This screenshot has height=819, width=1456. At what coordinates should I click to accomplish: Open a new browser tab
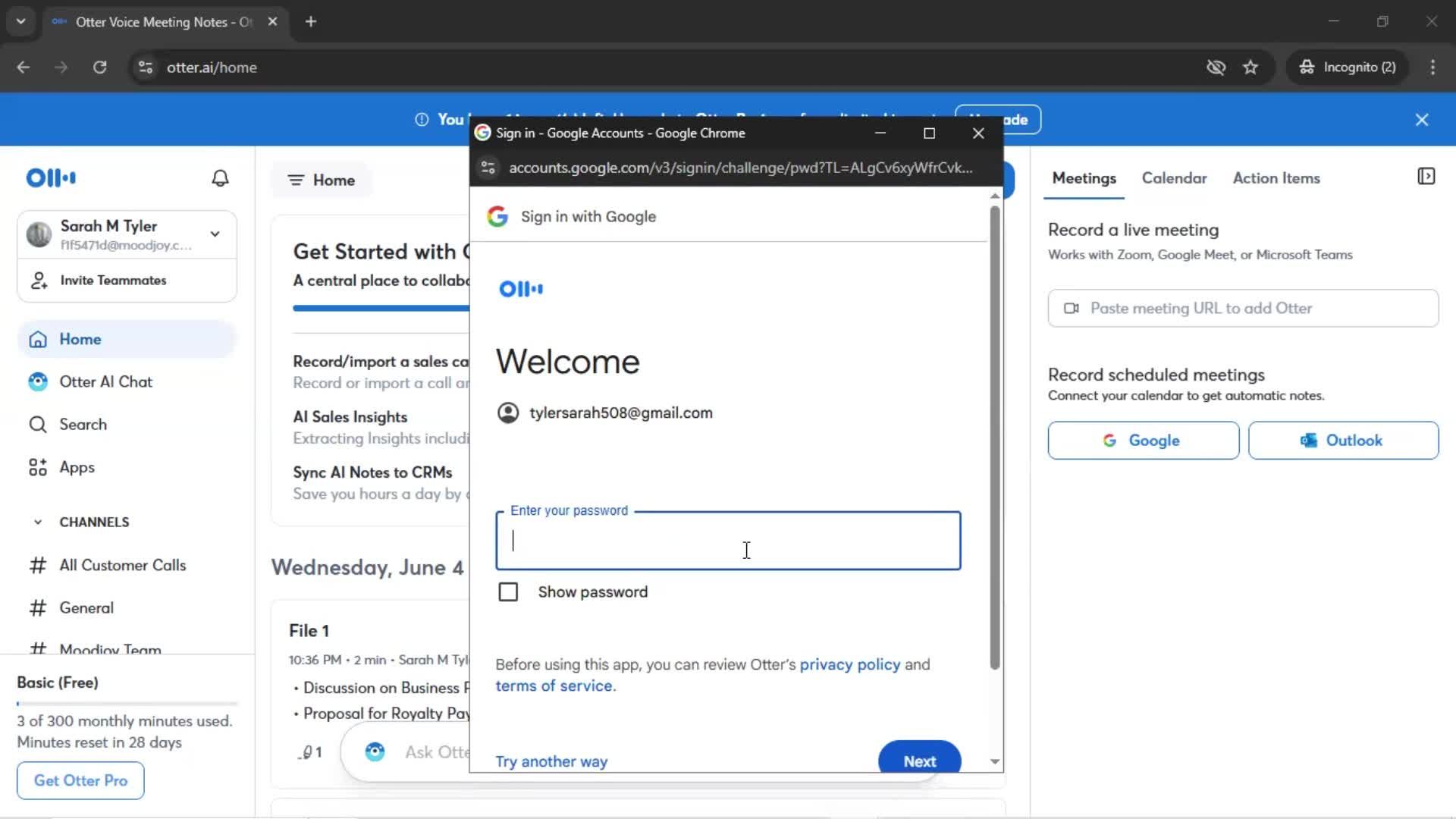point(311,22)
